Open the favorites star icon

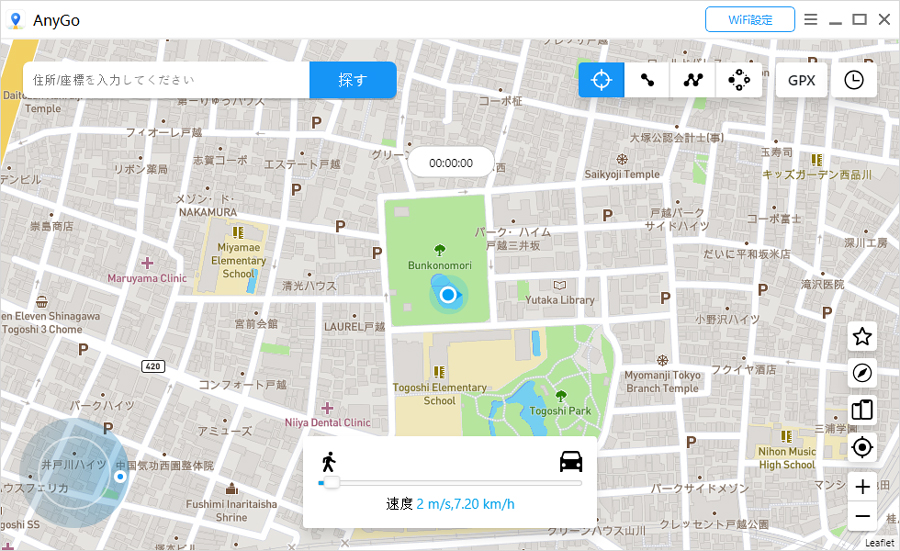[x=862, y=336]
